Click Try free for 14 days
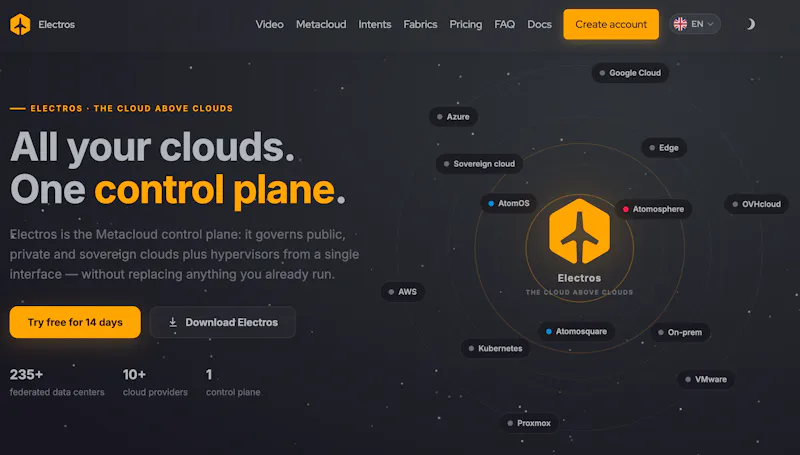 coord(75,322)
